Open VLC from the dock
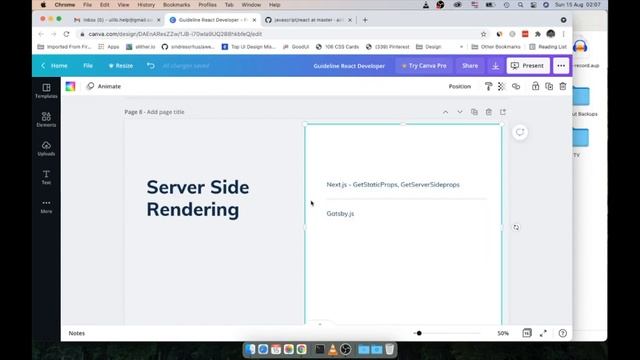The height and width of the screenshot is (360, 640). [333, 349]
